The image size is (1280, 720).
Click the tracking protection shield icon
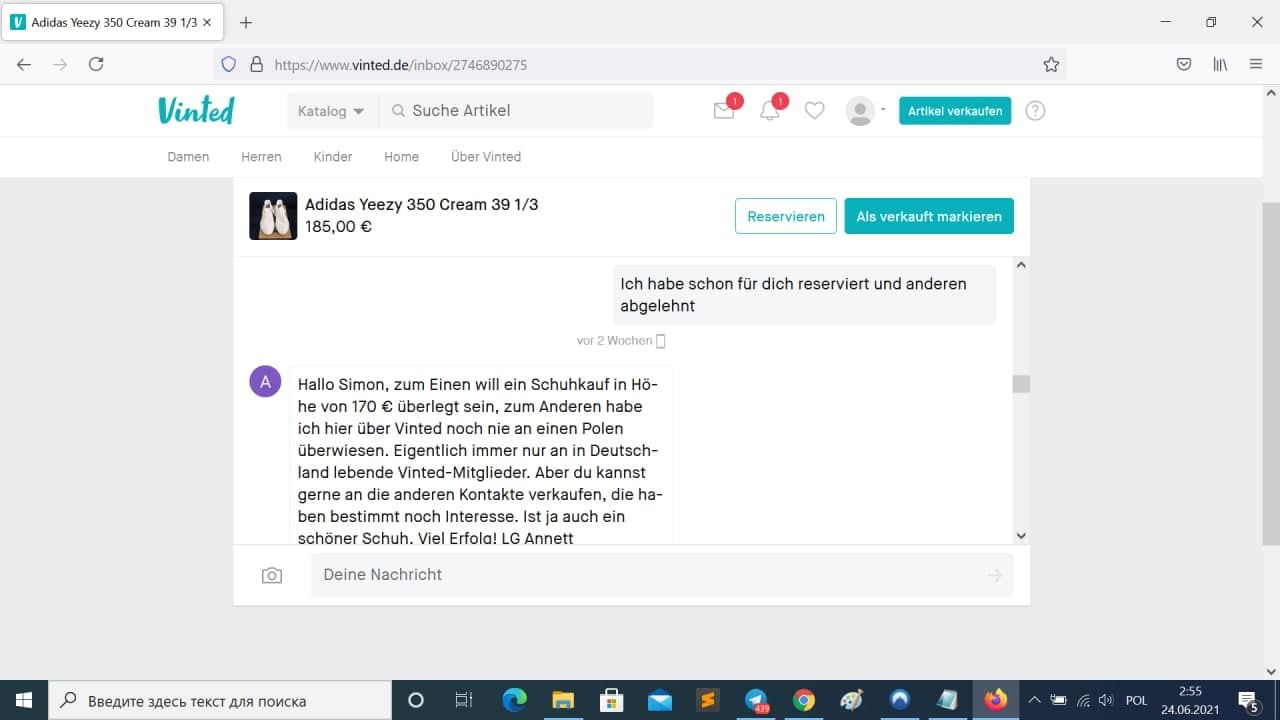[228, 64]
